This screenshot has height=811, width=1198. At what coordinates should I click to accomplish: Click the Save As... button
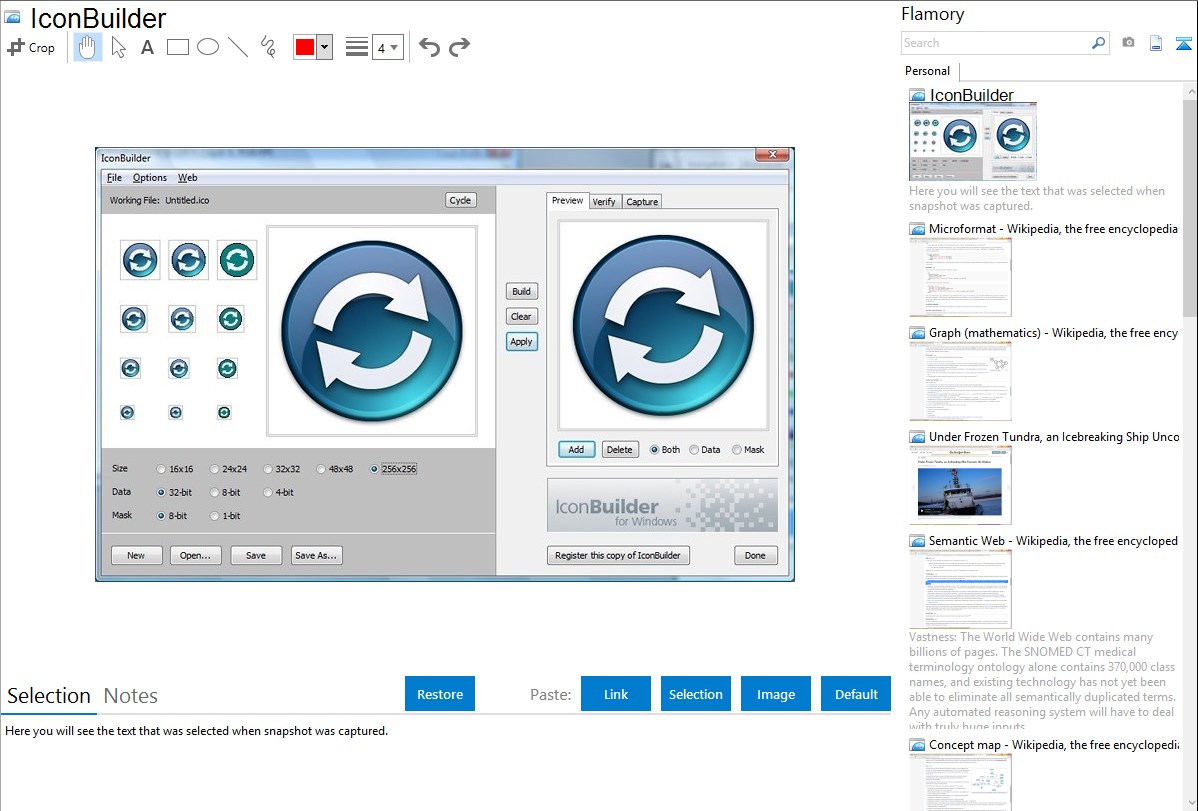click(x=316, y=556)
